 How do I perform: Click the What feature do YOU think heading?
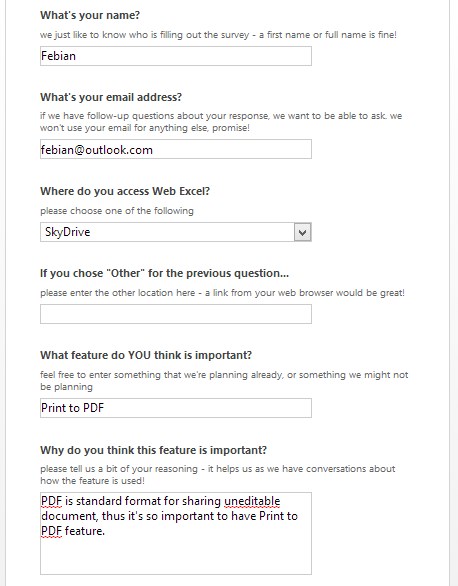[x=146, y=355]
